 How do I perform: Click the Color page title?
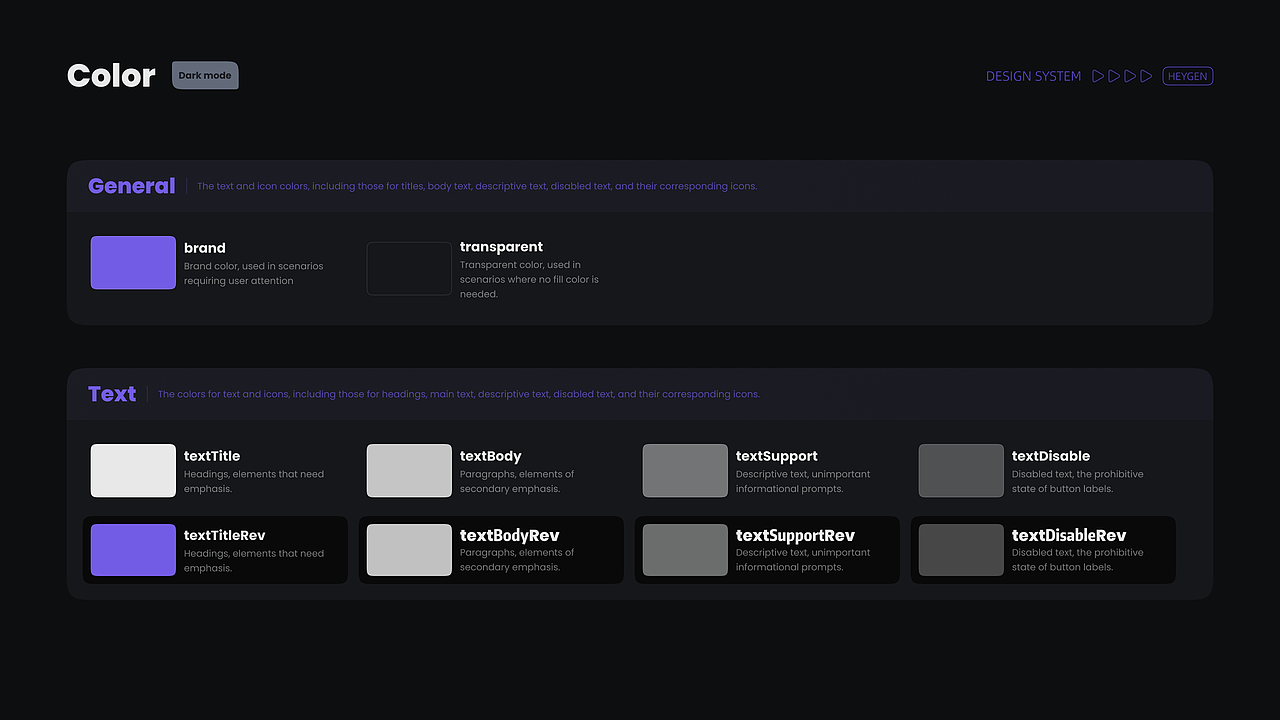click(x=111, y=76)
